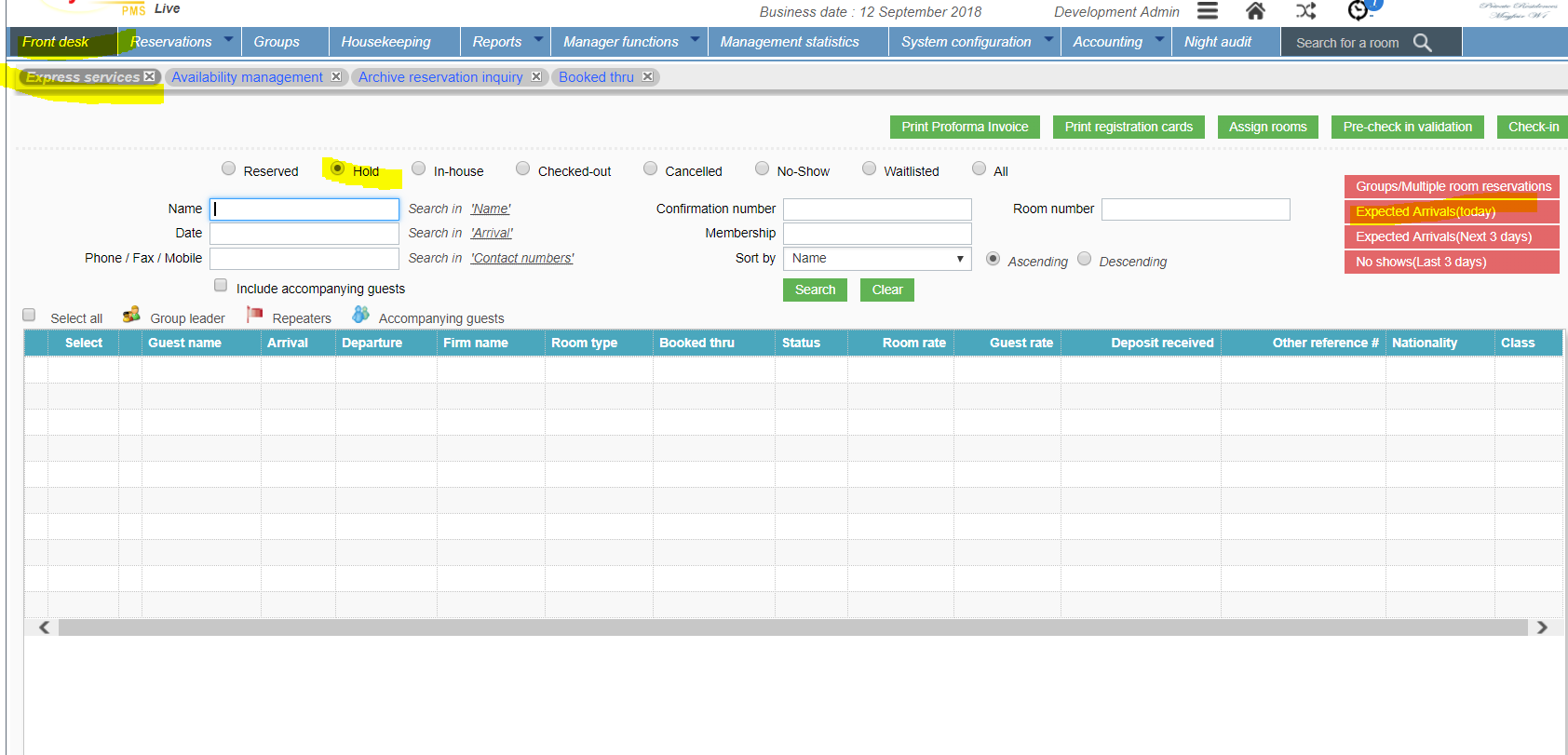Select the Waitlisted status option

(869, 169)
